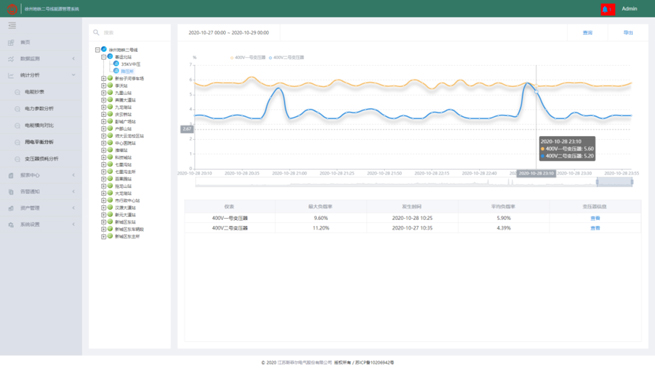Collapse the sidebar with the hamburger icon

click(x=12, y=25)
